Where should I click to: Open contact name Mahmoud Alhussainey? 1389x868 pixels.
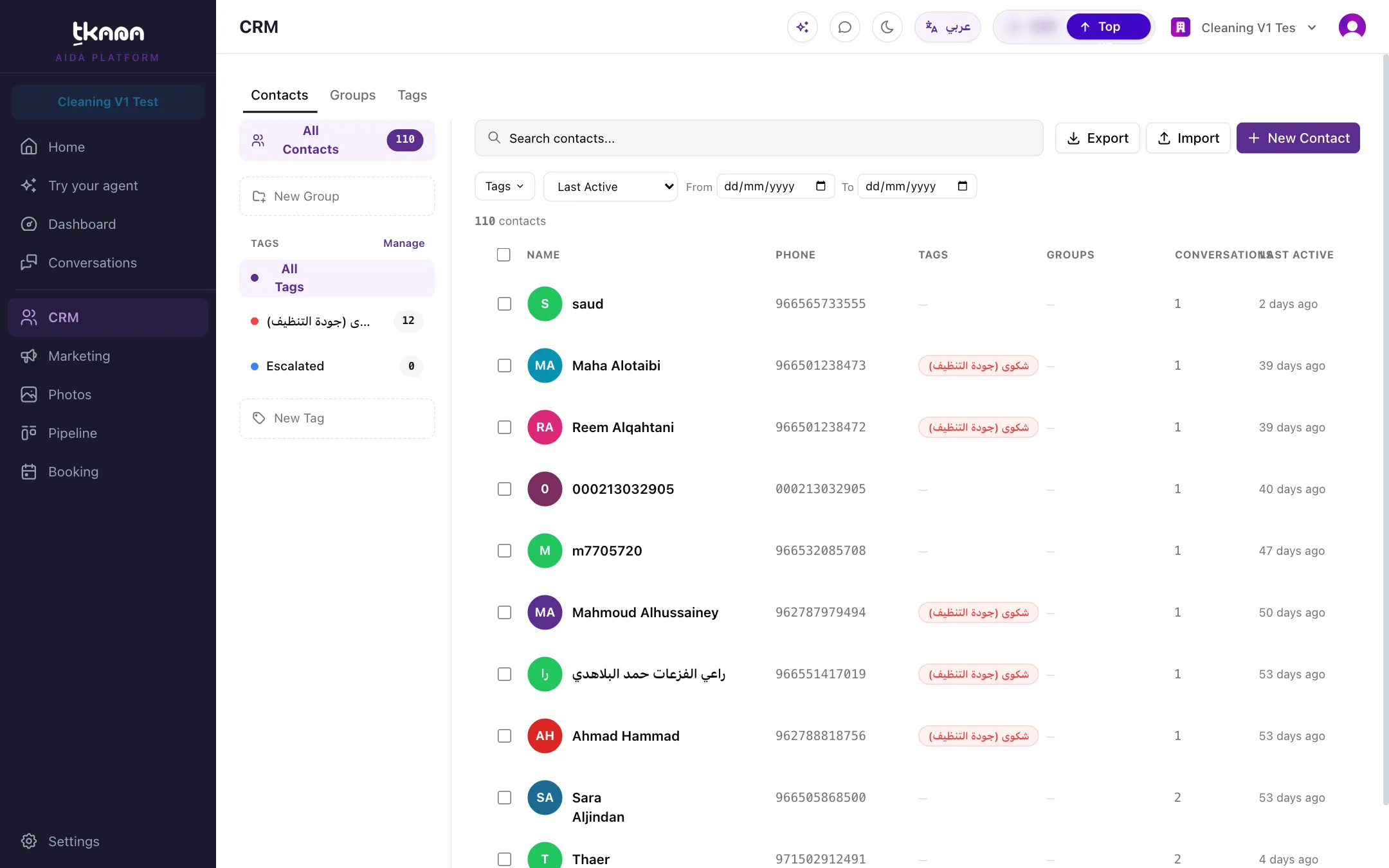point(645,613)
